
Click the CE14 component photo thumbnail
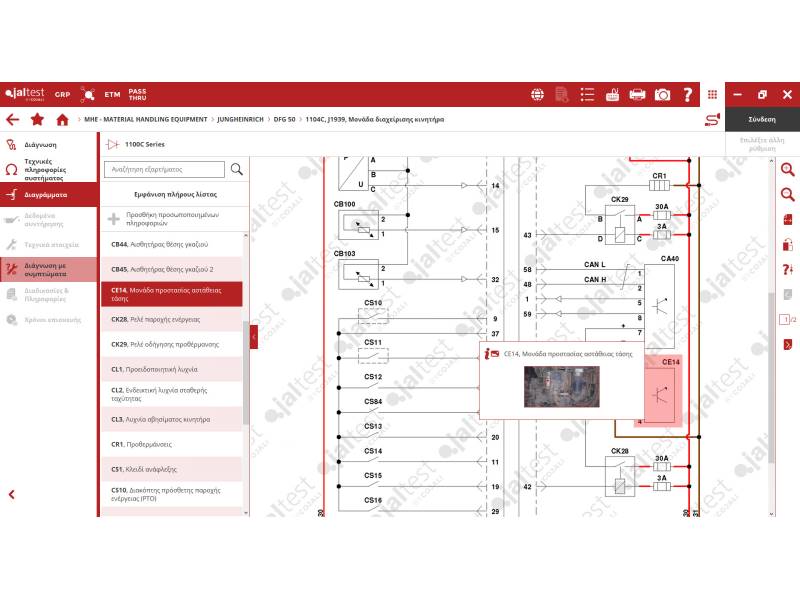[x=561, y=386]
